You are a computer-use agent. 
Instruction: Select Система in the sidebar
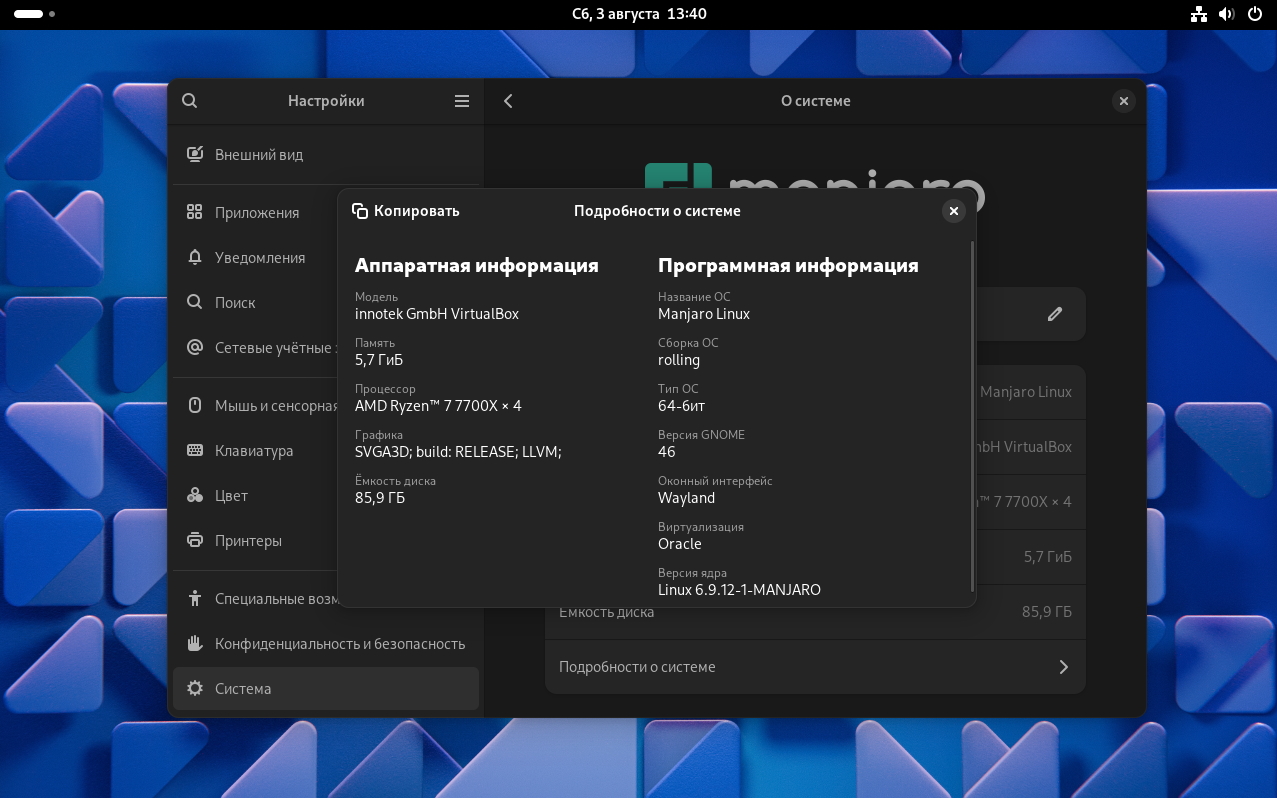(x=326, y=688)
